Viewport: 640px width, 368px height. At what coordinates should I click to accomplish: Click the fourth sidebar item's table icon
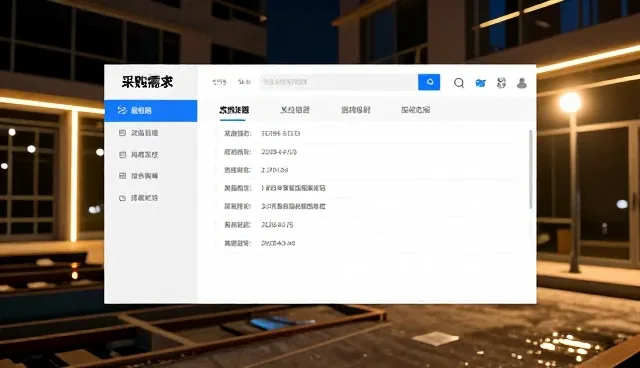[x=122, y=176]
